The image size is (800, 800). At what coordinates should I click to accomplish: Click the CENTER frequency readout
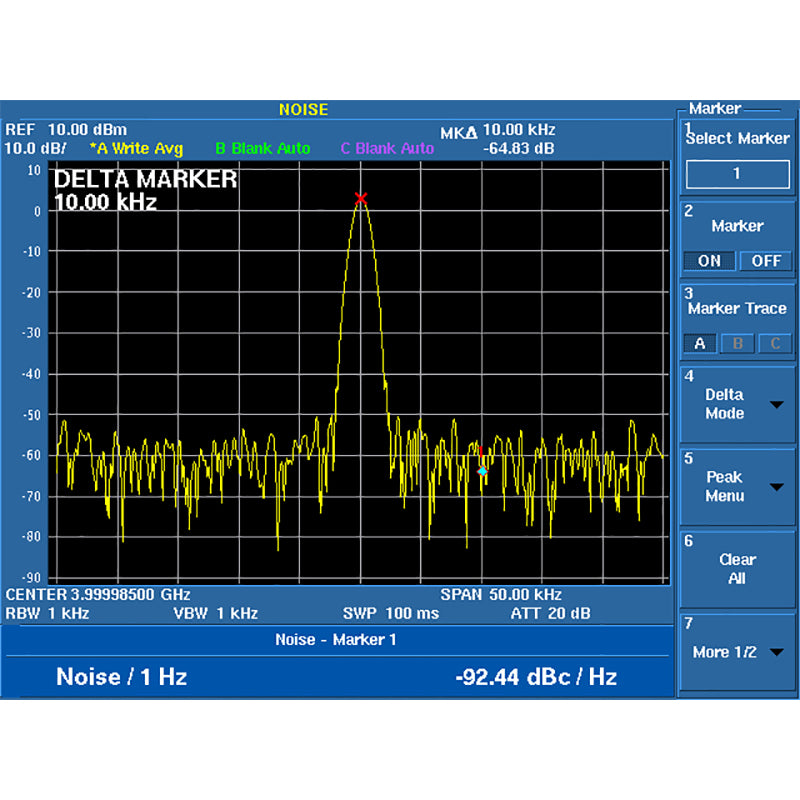pos(98,595)
